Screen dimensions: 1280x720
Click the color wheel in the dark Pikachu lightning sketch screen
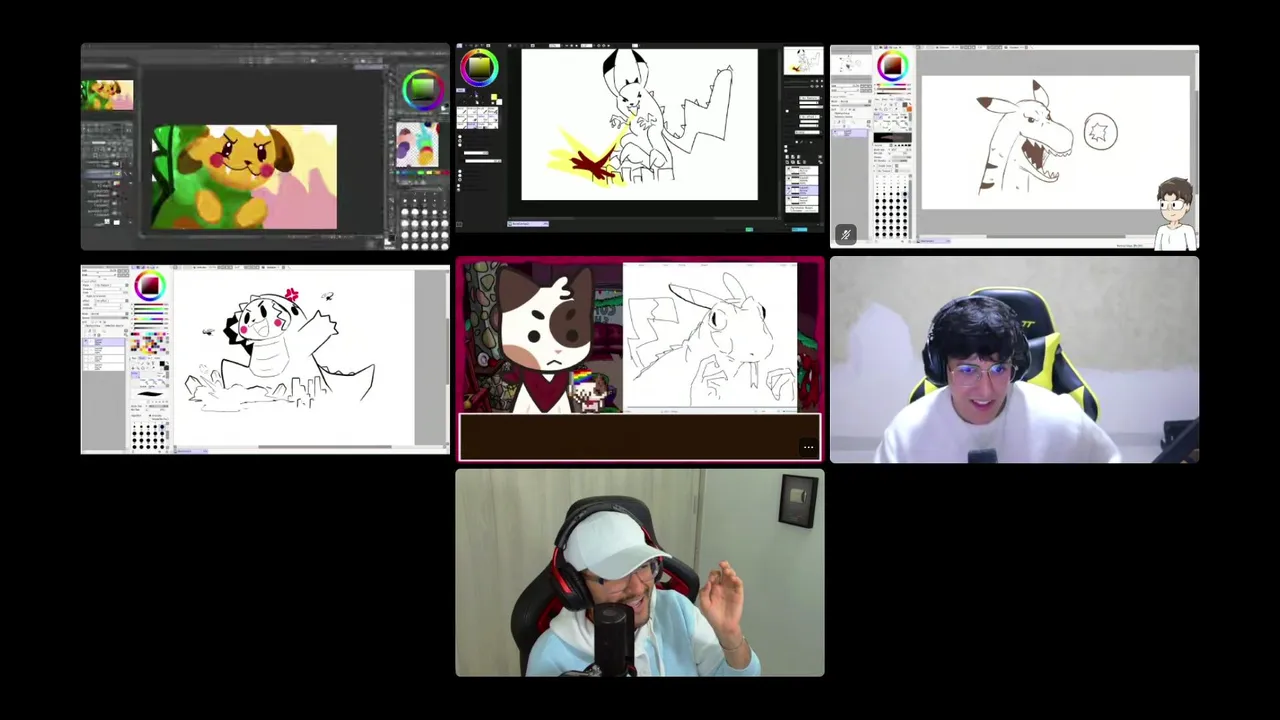pos(479,68)
